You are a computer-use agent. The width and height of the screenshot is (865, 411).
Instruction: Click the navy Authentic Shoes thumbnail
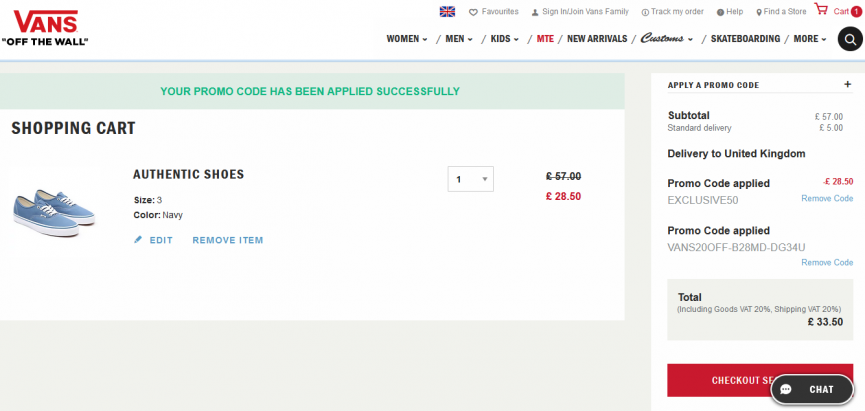54,213
